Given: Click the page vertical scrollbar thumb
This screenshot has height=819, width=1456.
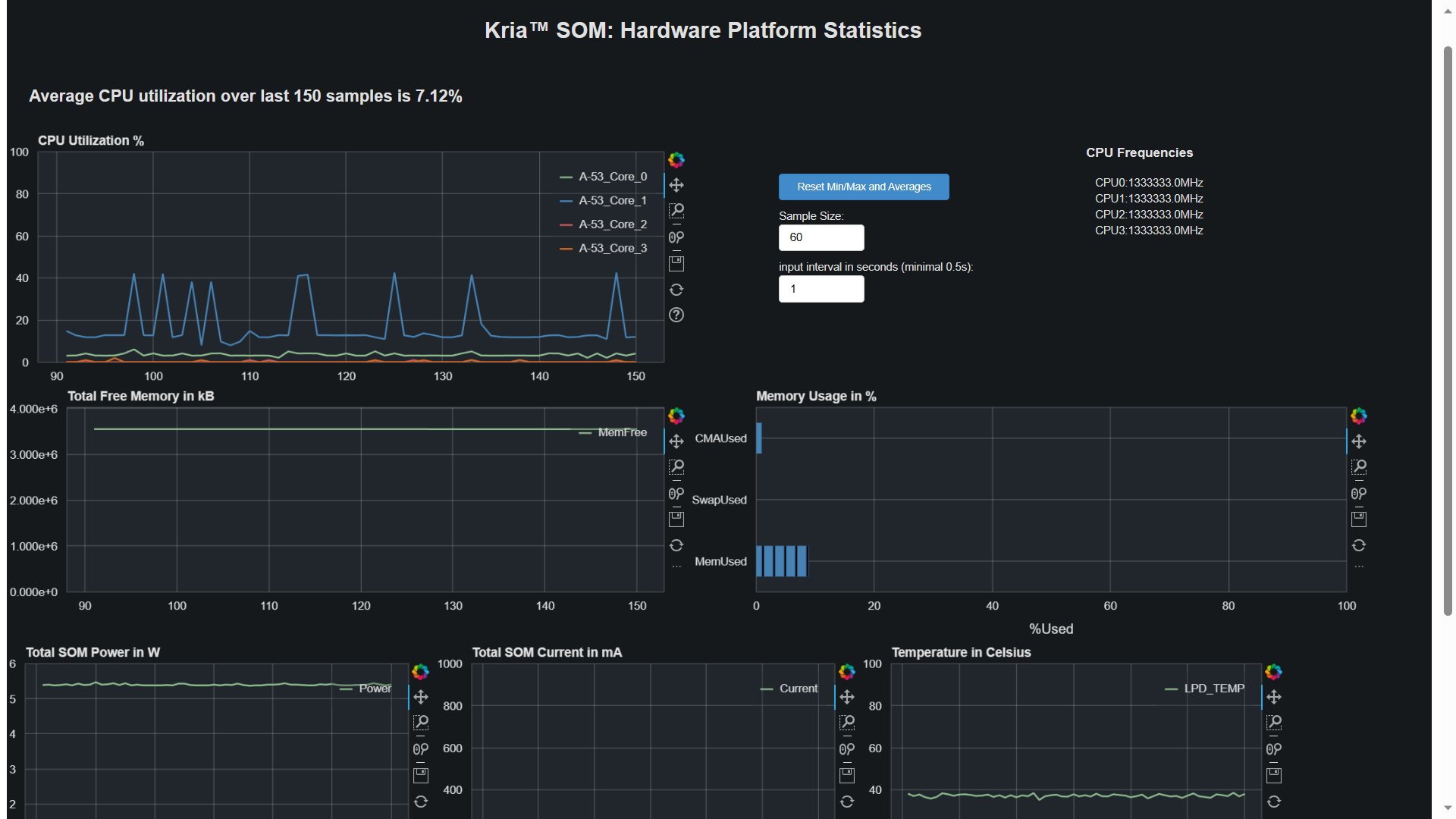Looking at the screenshot, I should click(x=1448, y=331).
